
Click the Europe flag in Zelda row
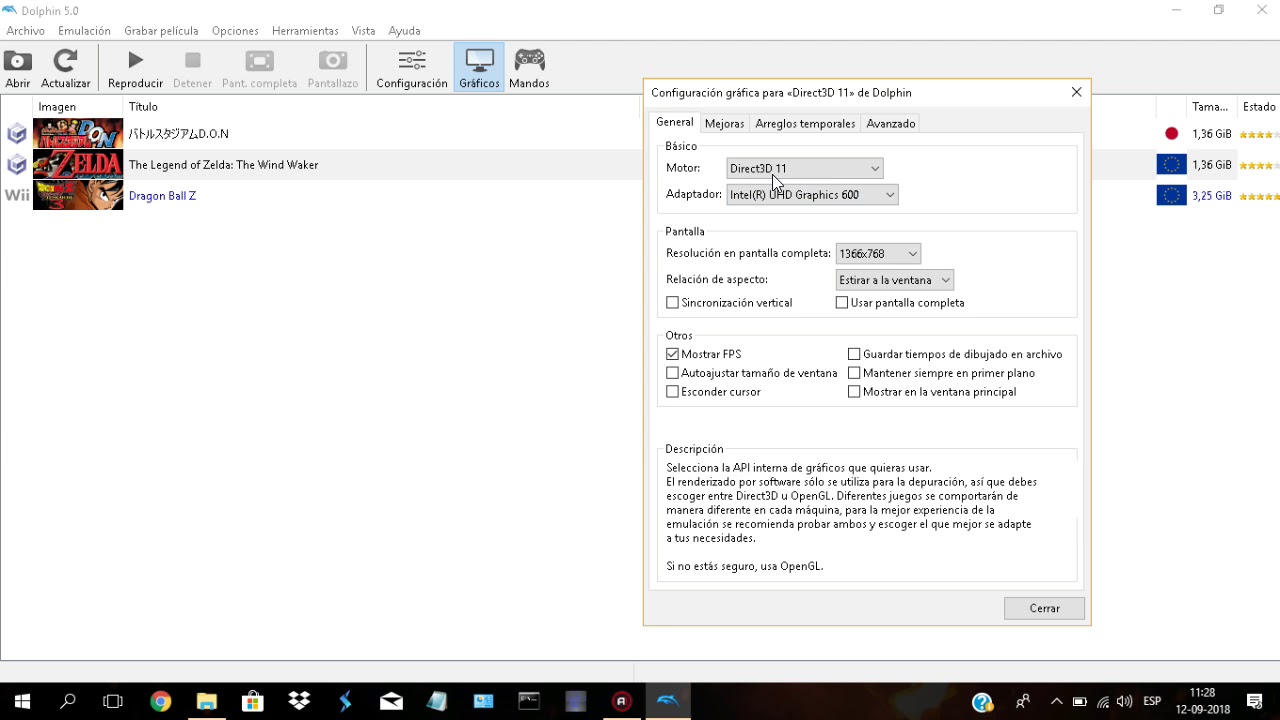pos(1171,164)
